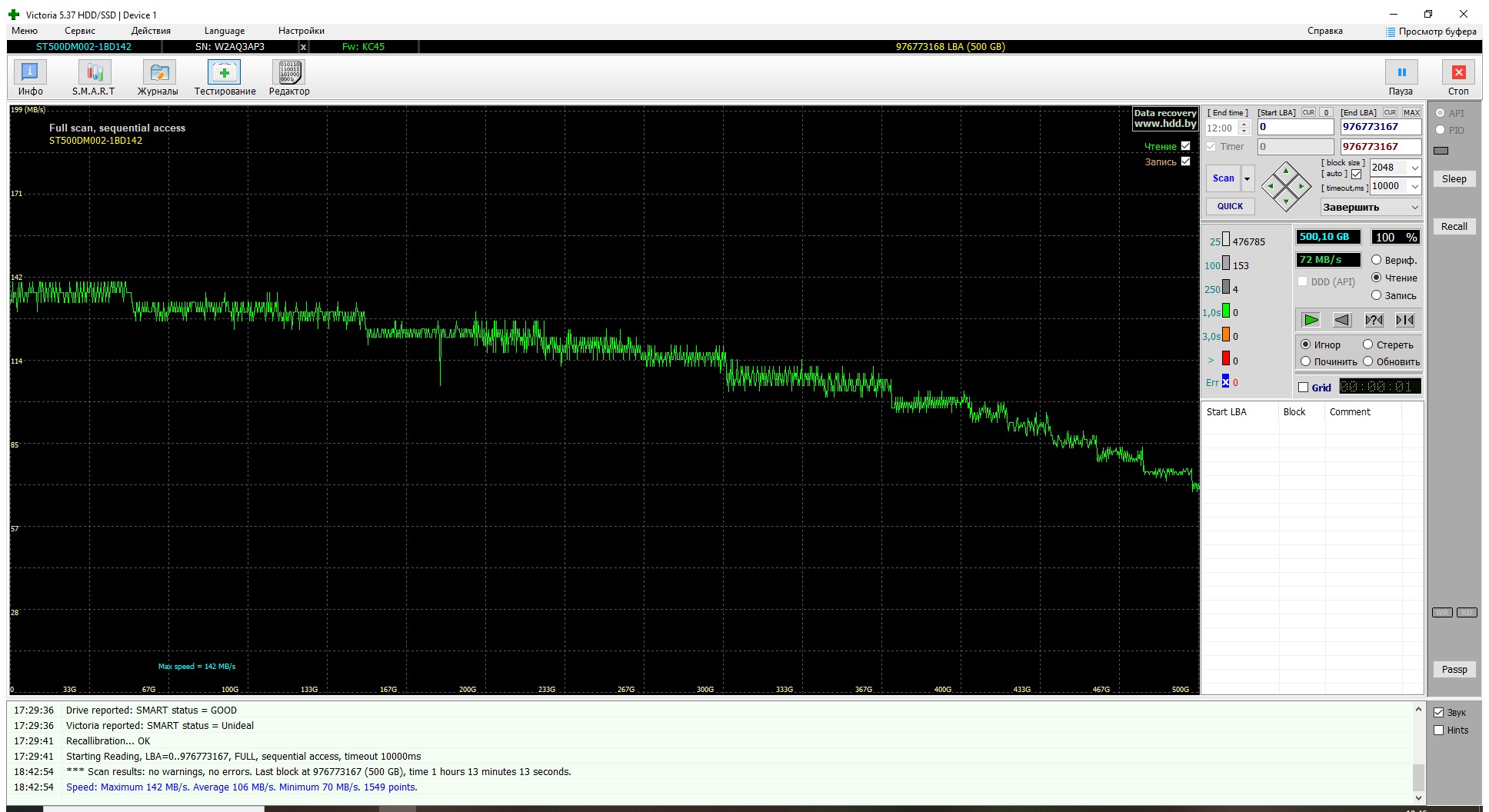
Task: Click the MAX button beside End LBA
Action: (x=1411, y=112)
